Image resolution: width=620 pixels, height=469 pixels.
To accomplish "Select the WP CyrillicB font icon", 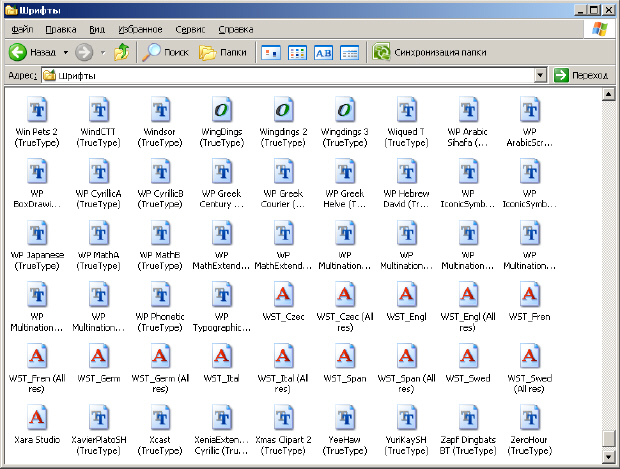I will click(x=161, y=171).
